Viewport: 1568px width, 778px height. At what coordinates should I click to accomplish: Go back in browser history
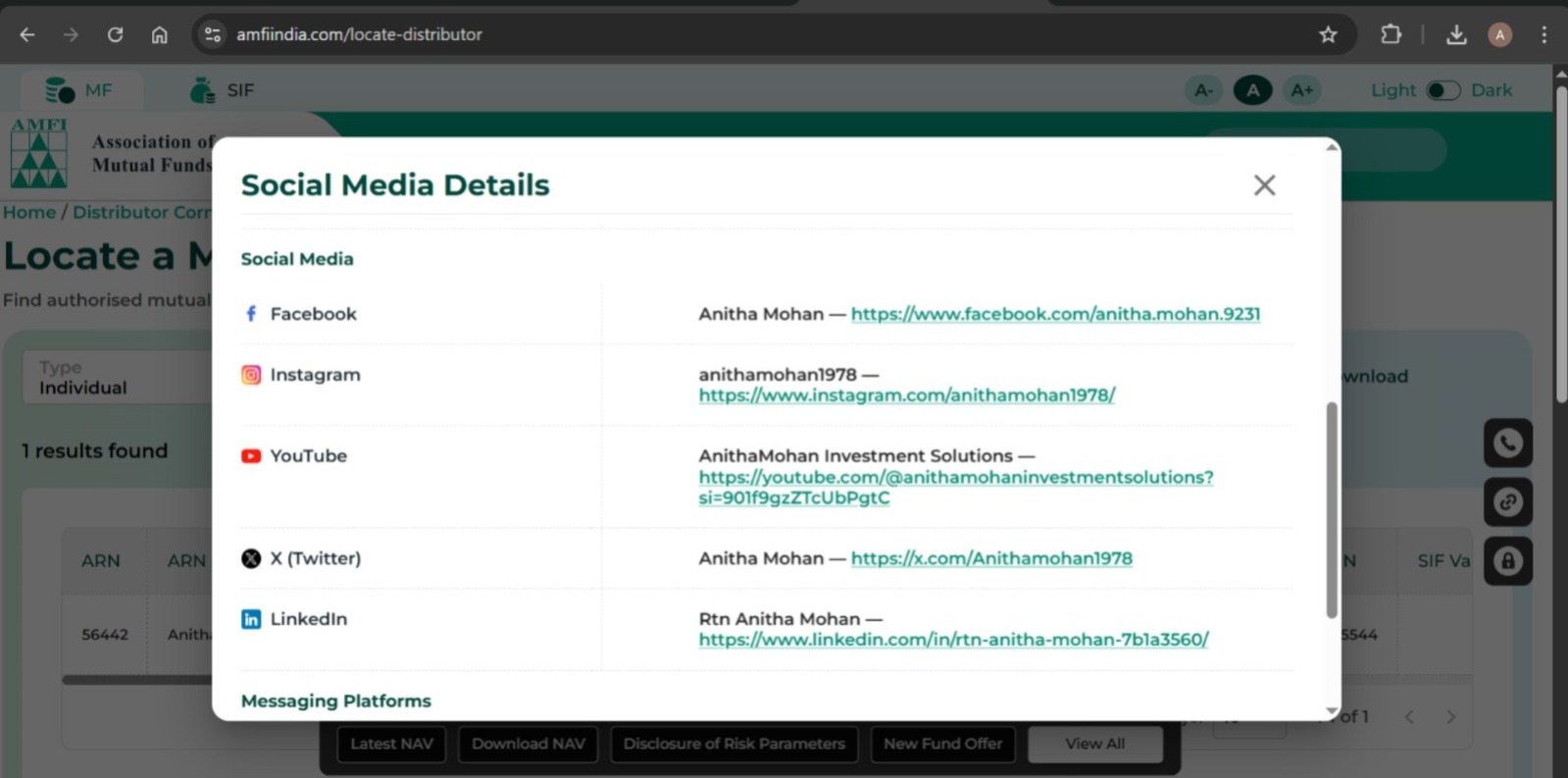tap(27, 34)
